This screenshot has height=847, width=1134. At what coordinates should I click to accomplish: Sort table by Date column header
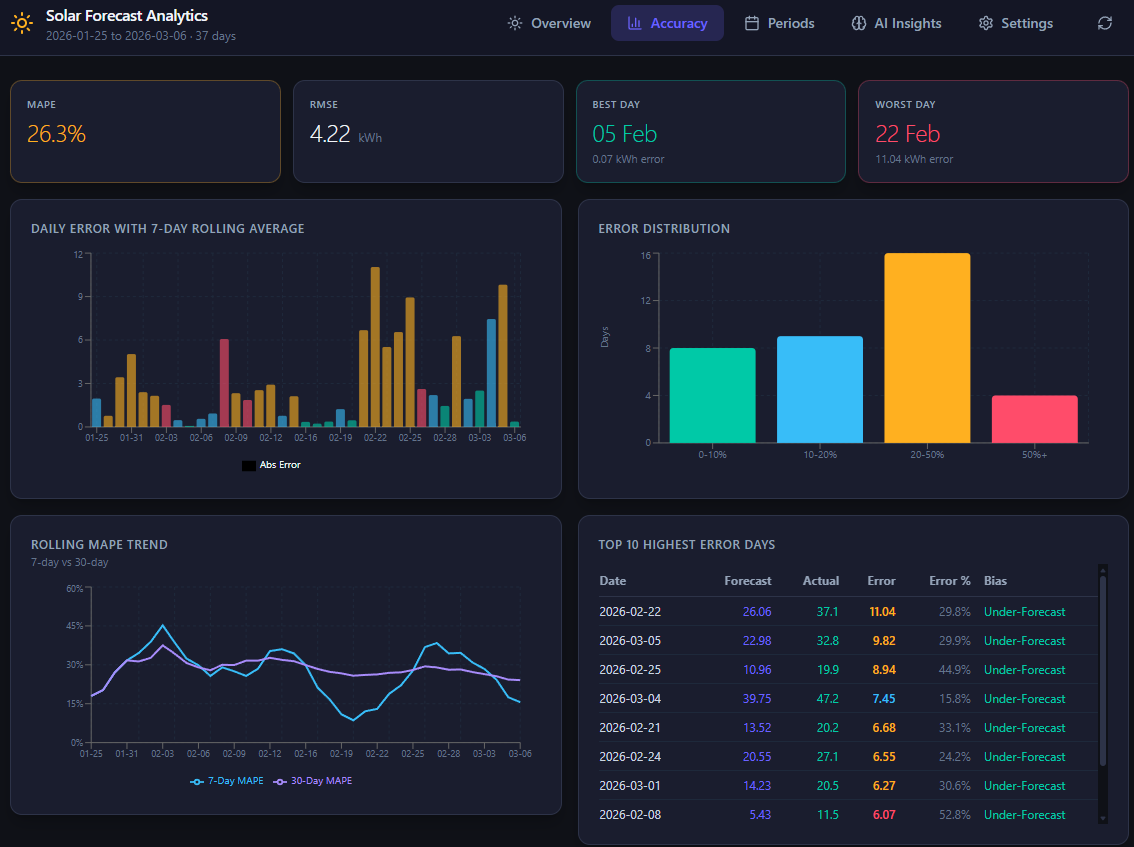pyautogui.click(x=613, y=581)
